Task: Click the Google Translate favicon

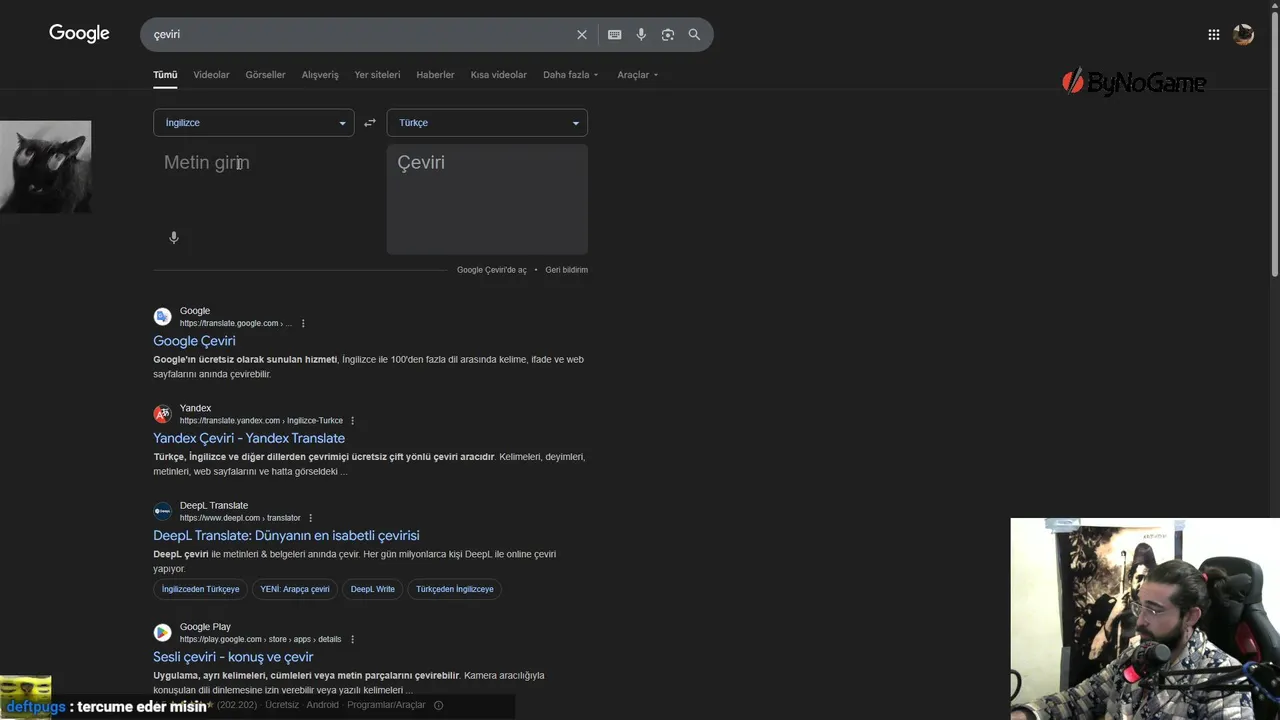Action: click(162, 317)
